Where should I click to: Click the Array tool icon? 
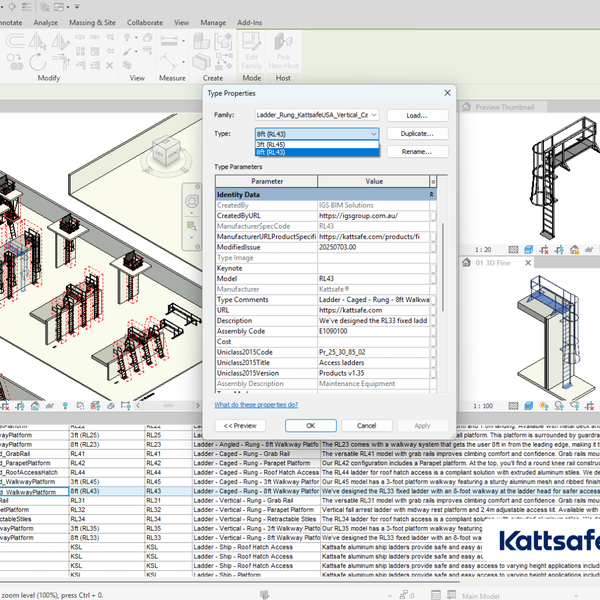coord(80,51)
